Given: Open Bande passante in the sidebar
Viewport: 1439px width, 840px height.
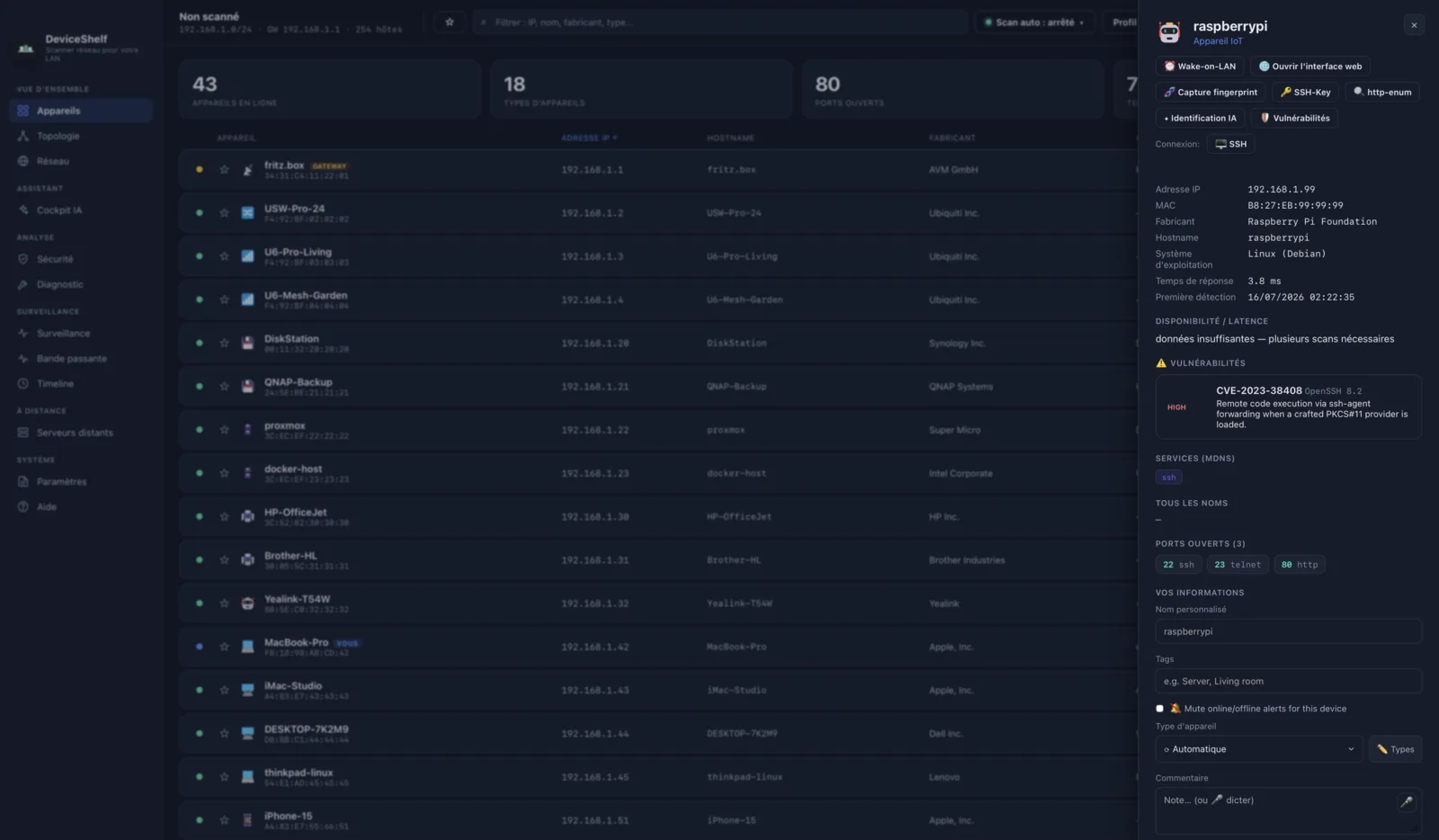Looking at the screenshot, I should click(81, 358).
